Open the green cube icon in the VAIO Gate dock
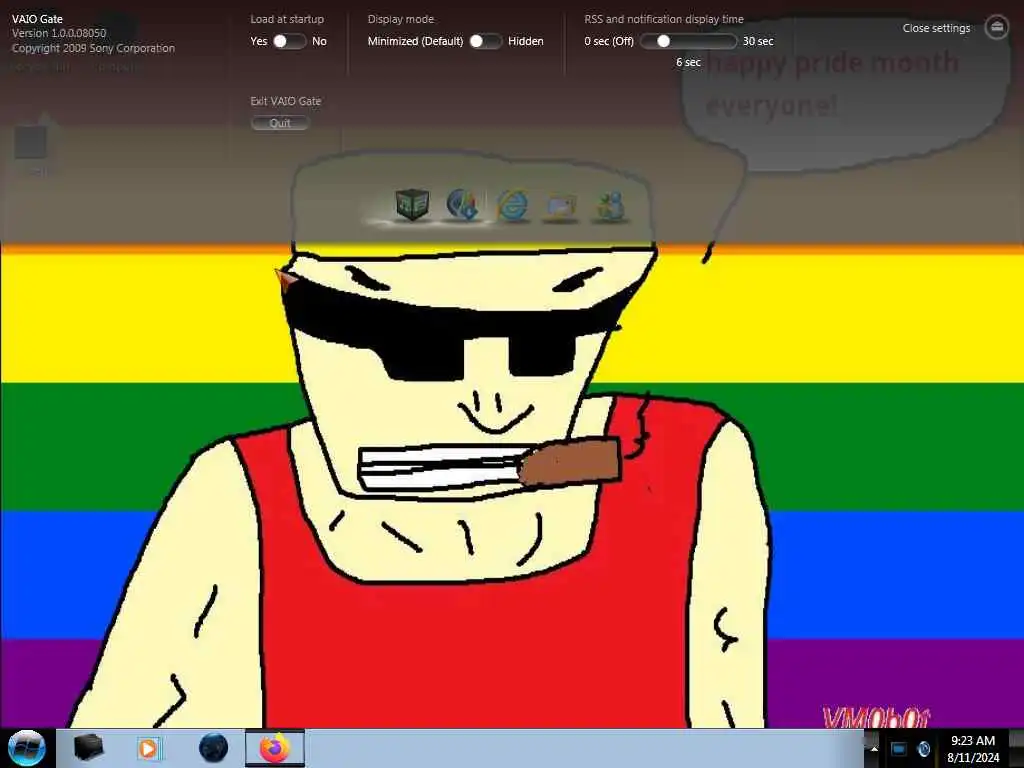 coord(412,204)
